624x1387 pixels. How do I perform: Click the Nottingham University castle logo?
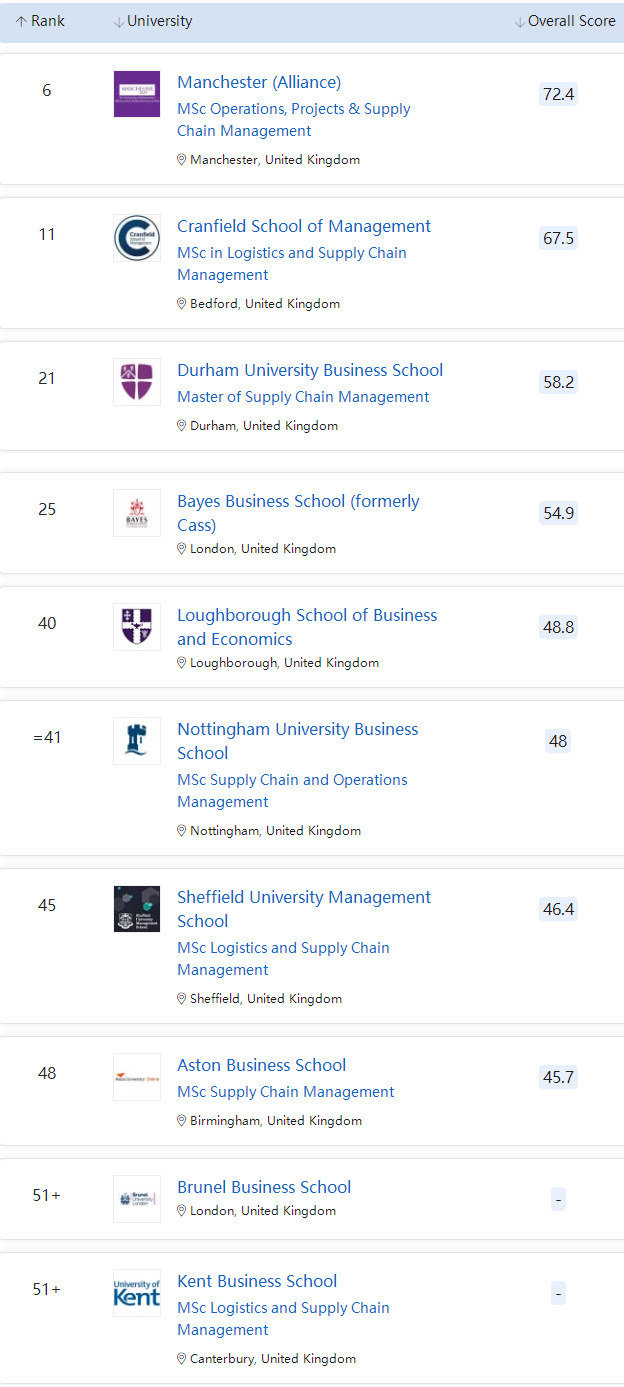pyautogui.click(x=137, y=741)
